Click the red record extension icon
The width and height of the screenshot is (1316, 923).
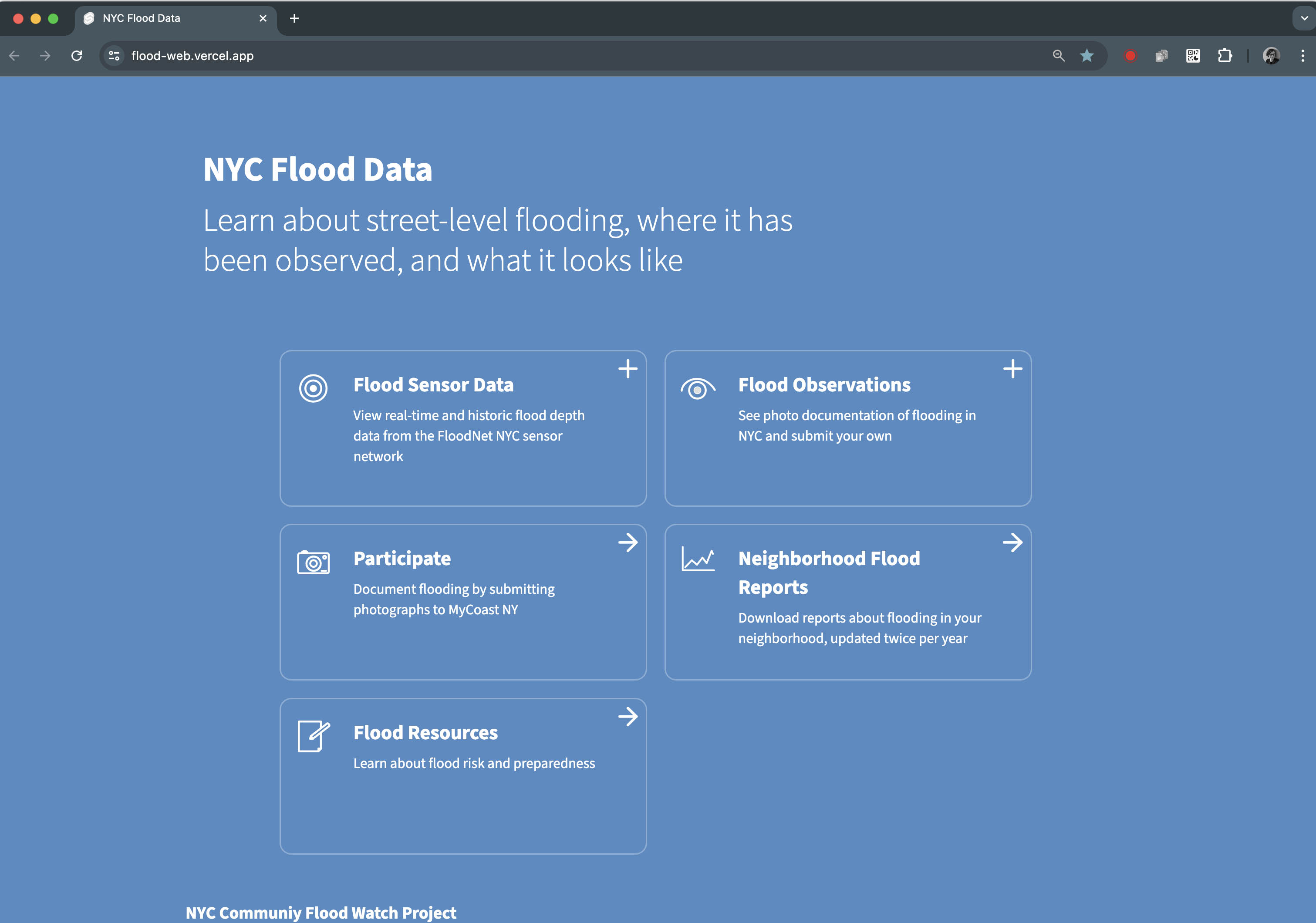(1130, 56)
